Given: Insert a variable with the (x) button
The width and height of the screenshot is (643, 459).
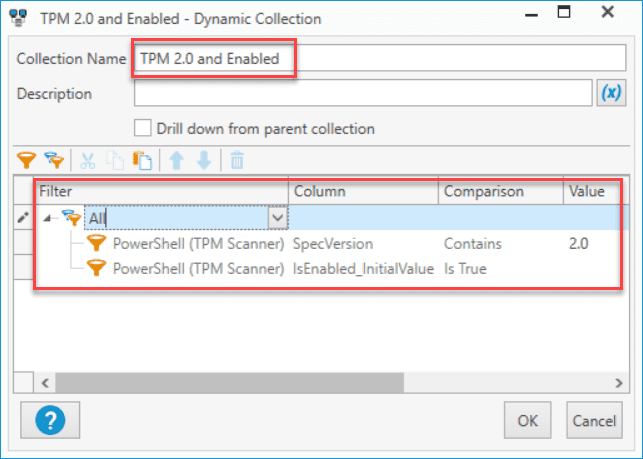Looking at the screenshot, I should pos(611,93).
